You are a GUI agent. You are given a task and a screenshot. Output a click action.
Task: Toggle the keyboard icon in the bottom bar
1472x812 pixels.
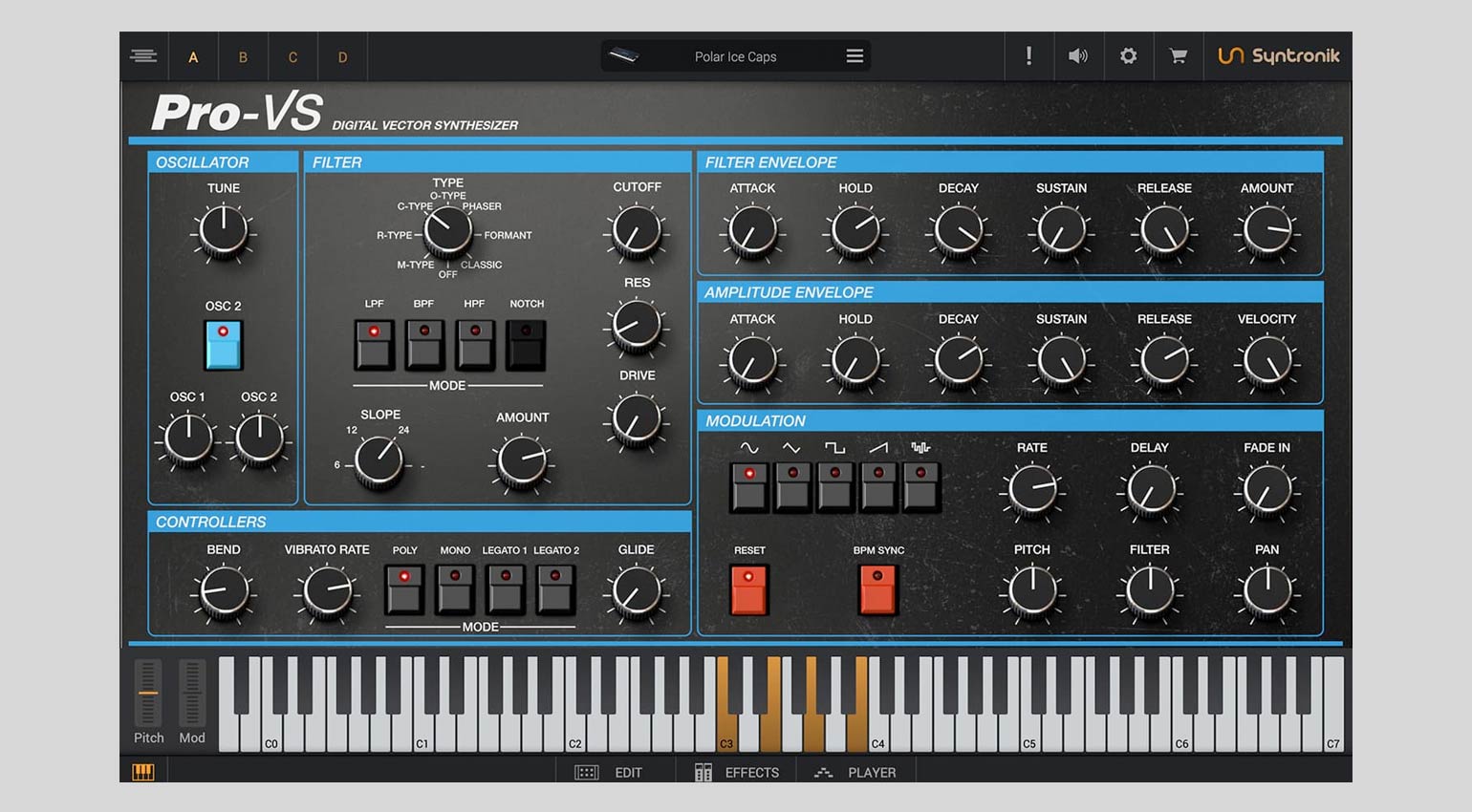pyautogui.click(x=143, y=772)
